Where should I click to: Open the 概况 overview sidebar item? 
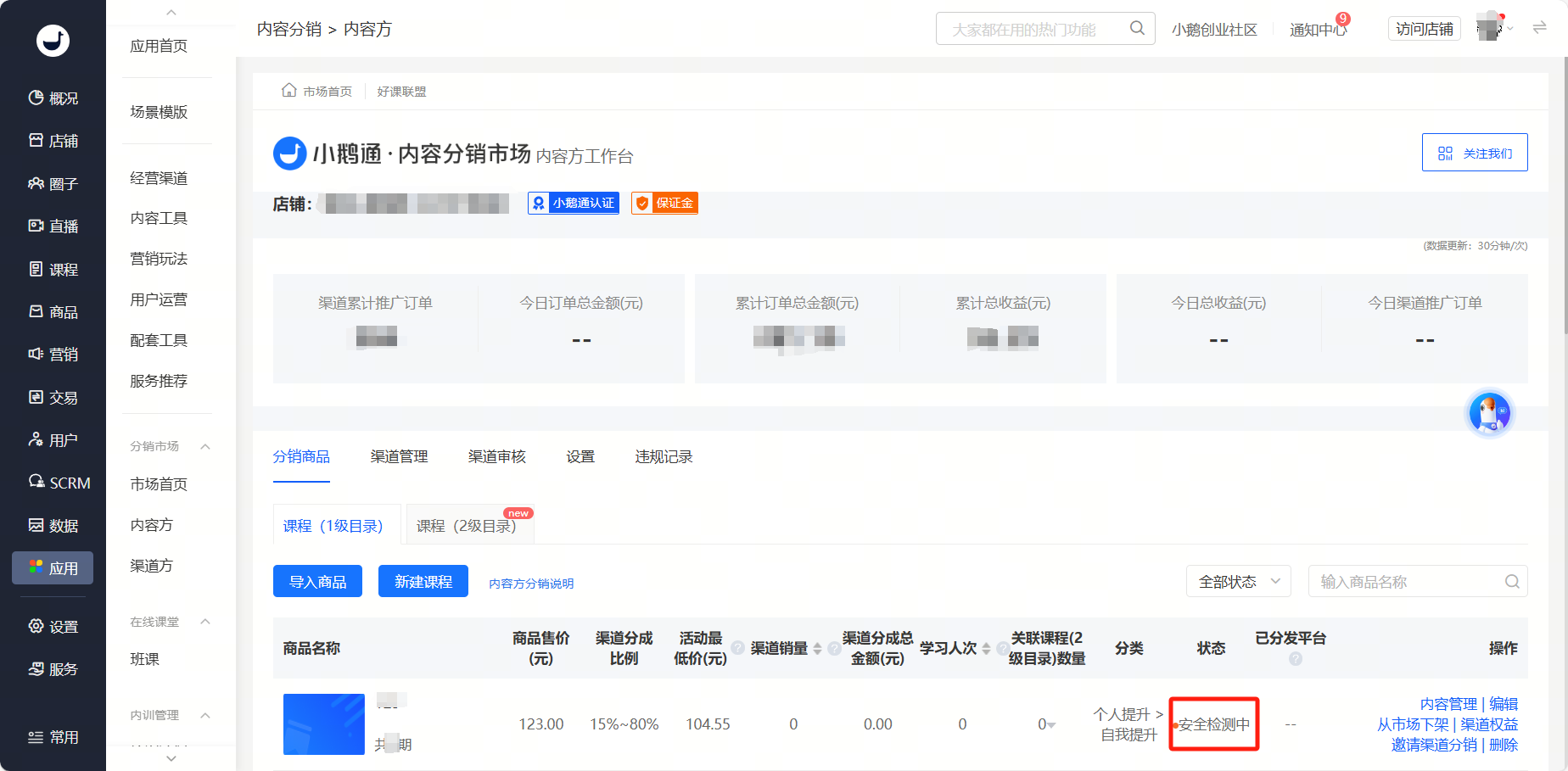[x=53, y=98]
